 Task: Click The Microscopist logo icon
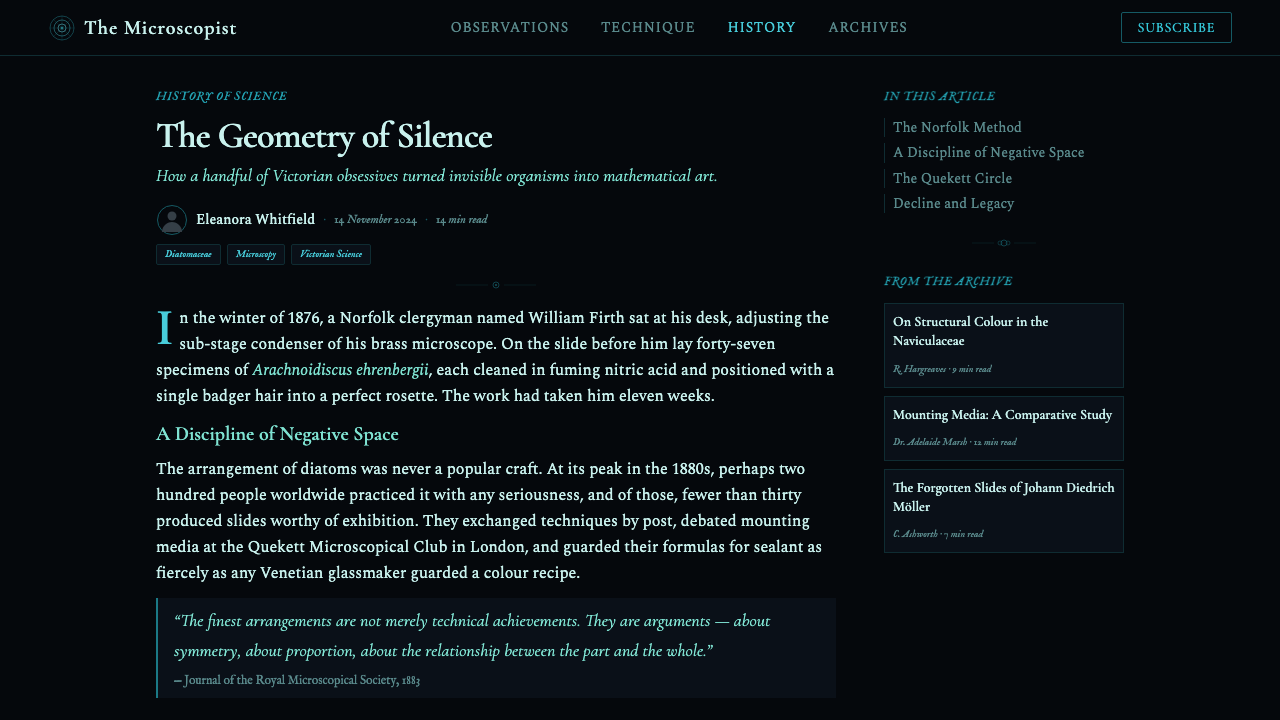point(62,28)
